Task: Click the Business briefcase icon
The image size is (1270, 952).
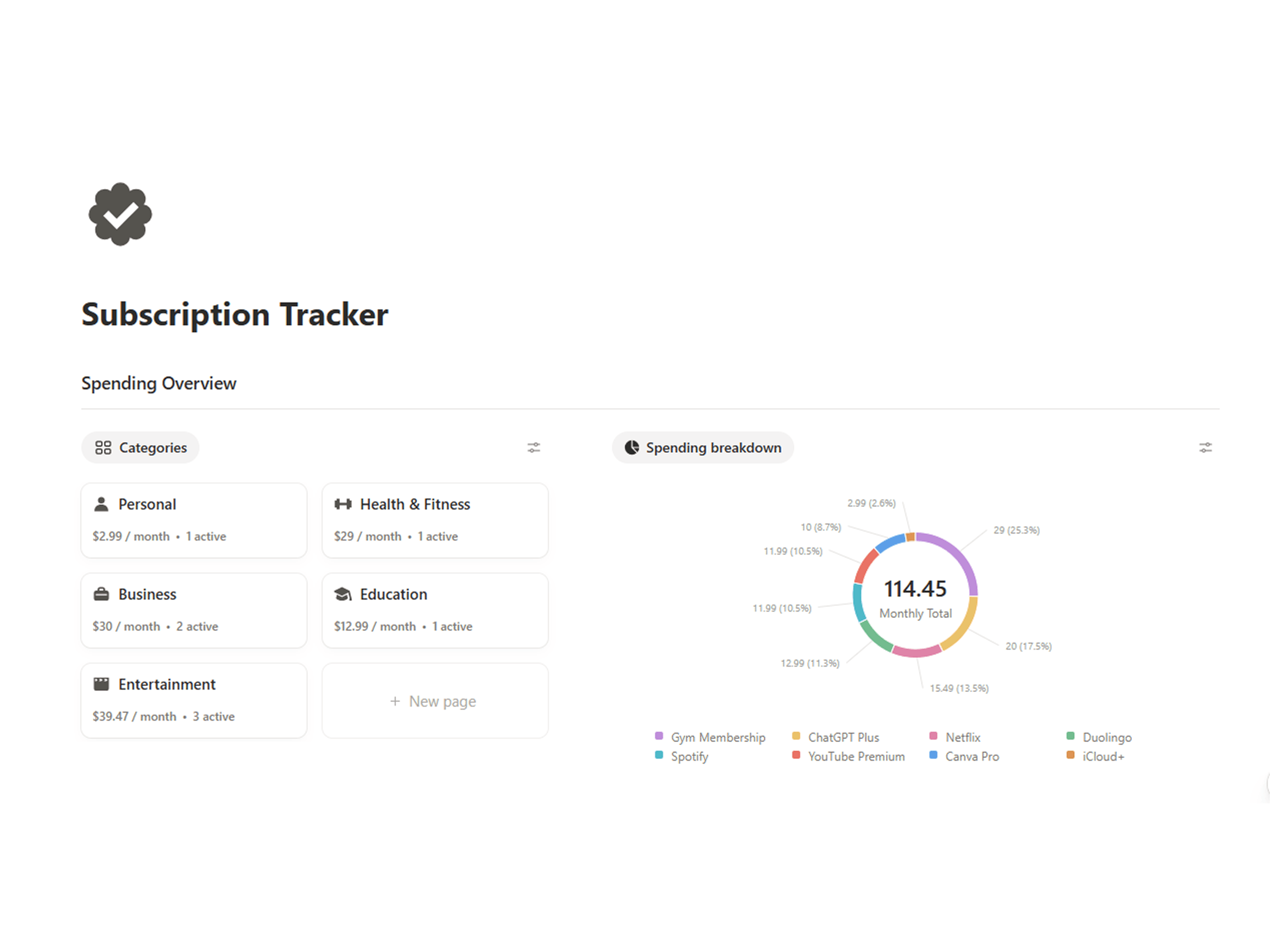Action: [x=101, y=594]
